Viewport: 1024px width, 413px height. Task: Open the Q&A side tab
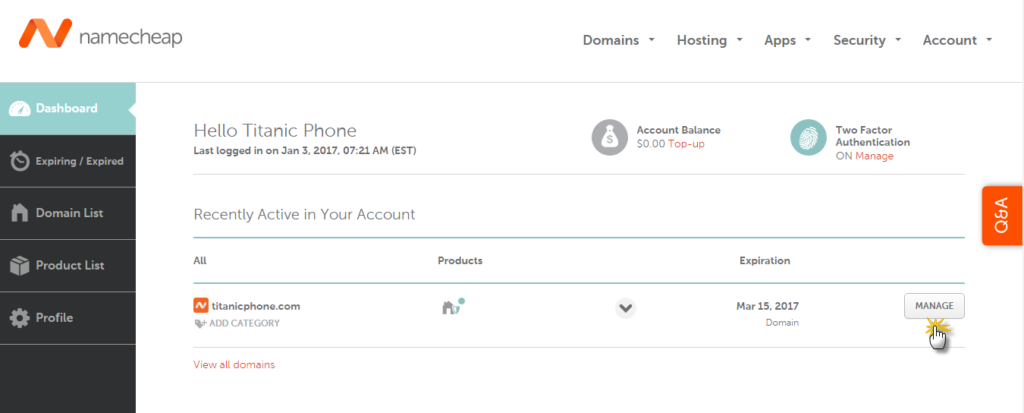click(1002, 216)
